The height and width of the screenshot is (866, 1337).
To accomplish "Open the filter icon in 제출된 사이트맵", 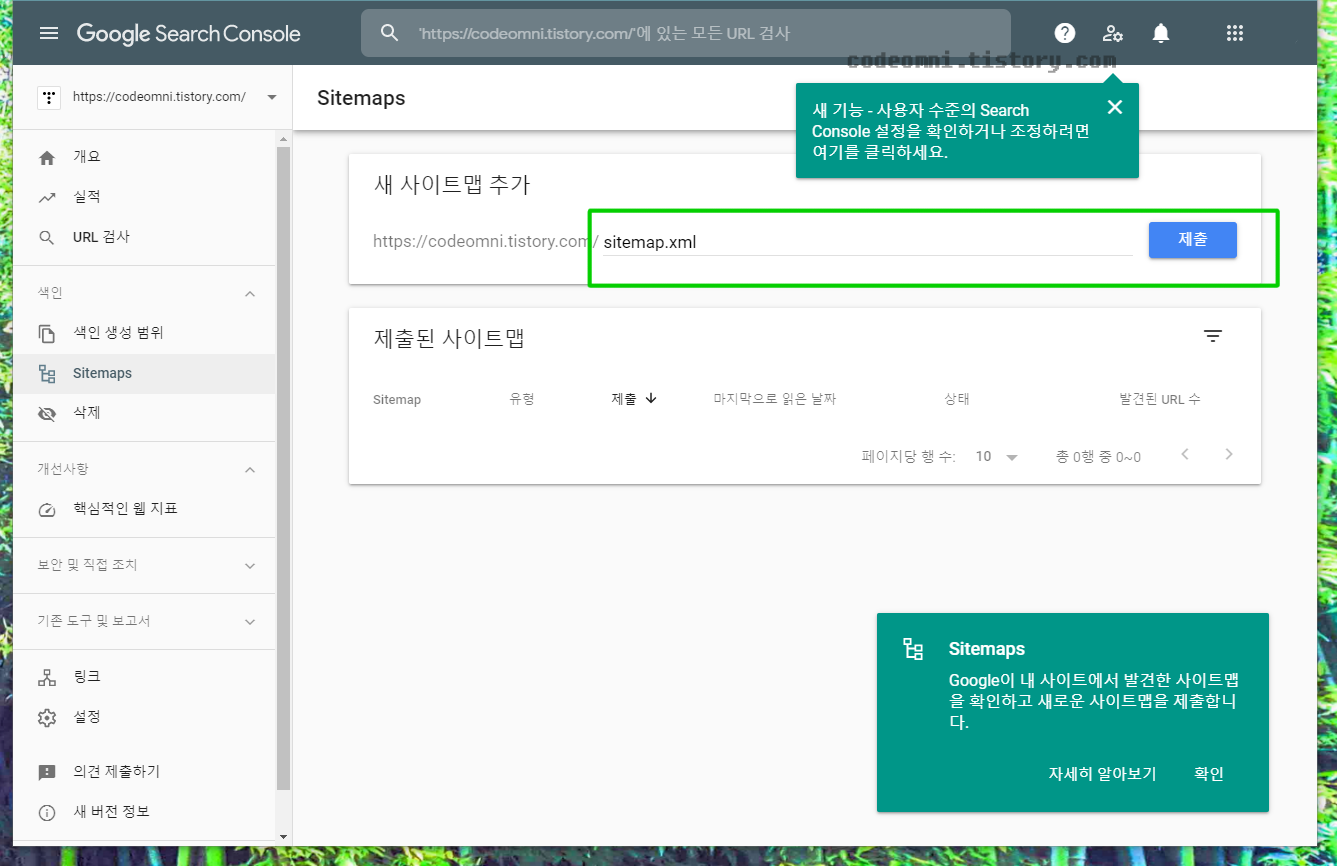I will click(x=1213, y=337).
